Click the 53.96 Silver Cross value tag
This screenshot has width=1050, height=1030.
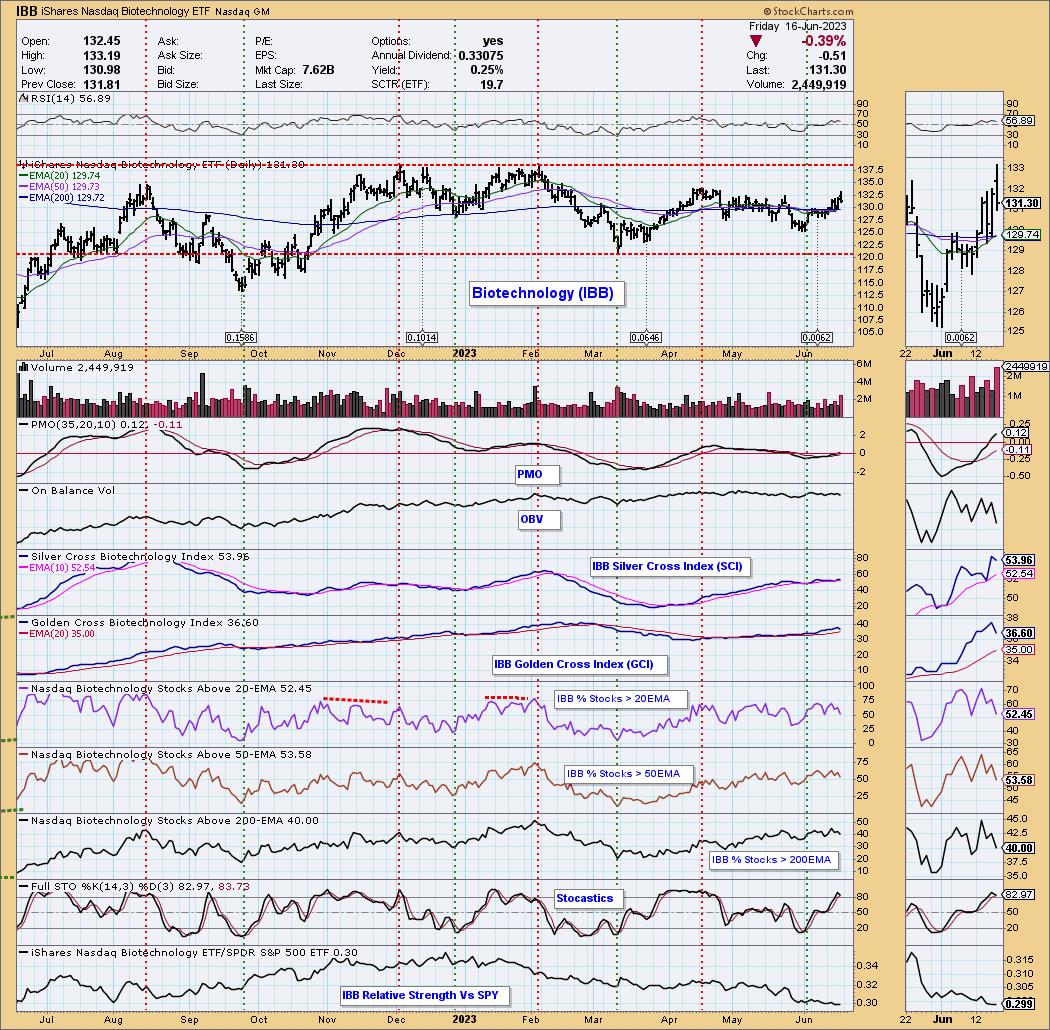point(1019,560)
